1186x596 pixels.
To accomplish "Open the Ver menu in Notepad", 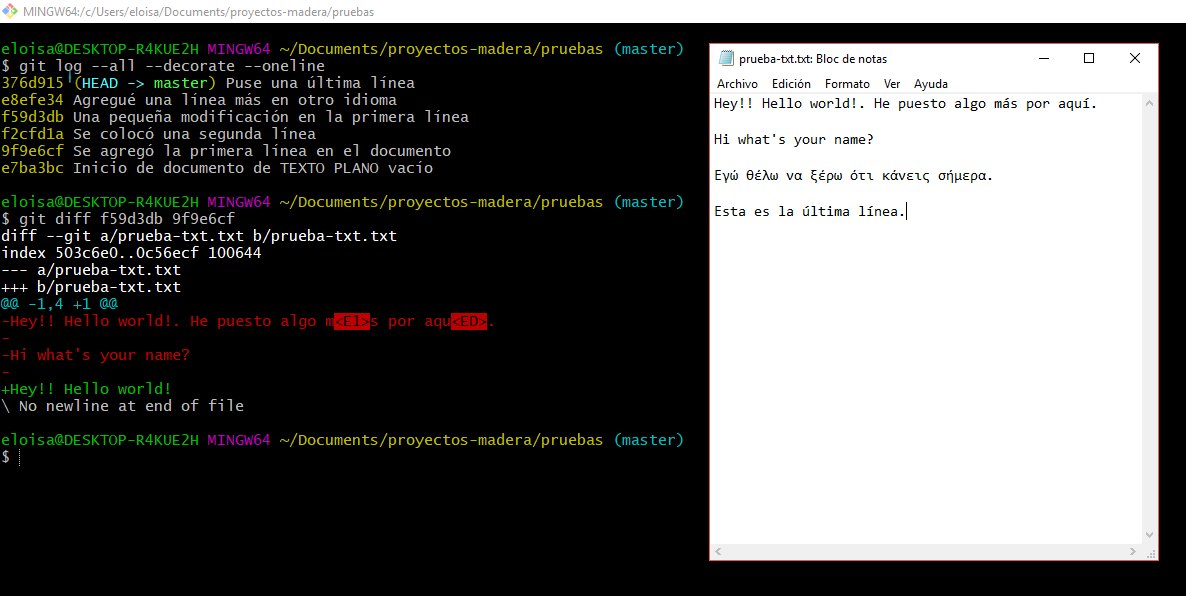I will point(892,84).
